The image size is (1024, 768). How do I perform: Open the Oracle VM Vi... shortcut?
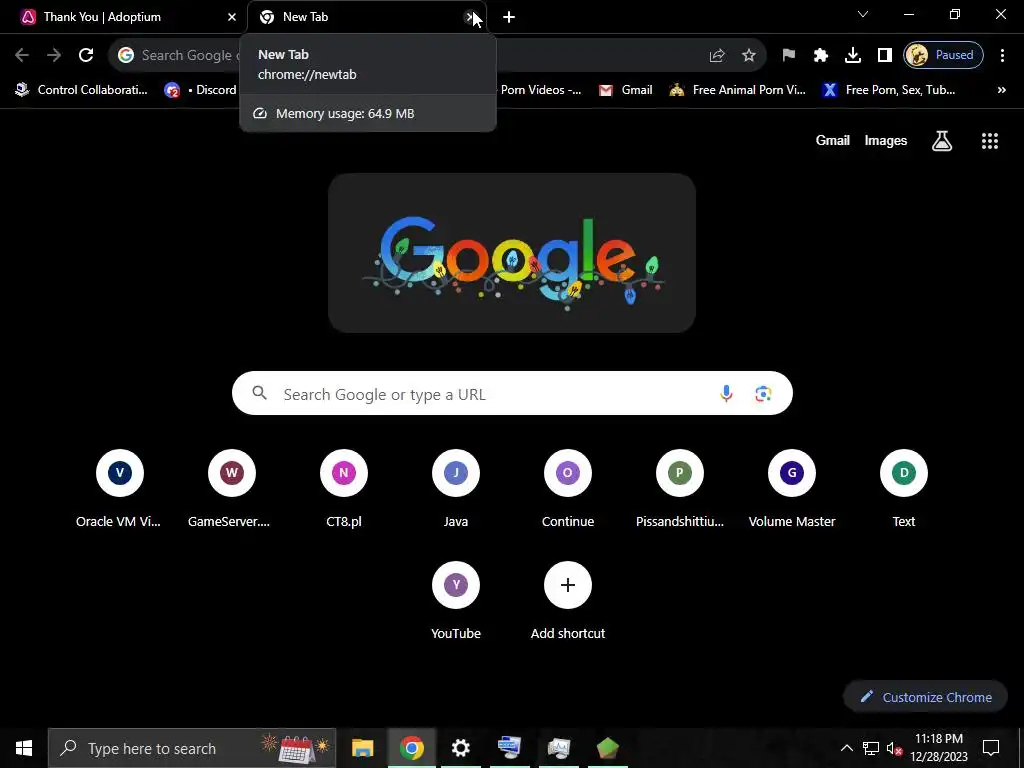(119, 488)
